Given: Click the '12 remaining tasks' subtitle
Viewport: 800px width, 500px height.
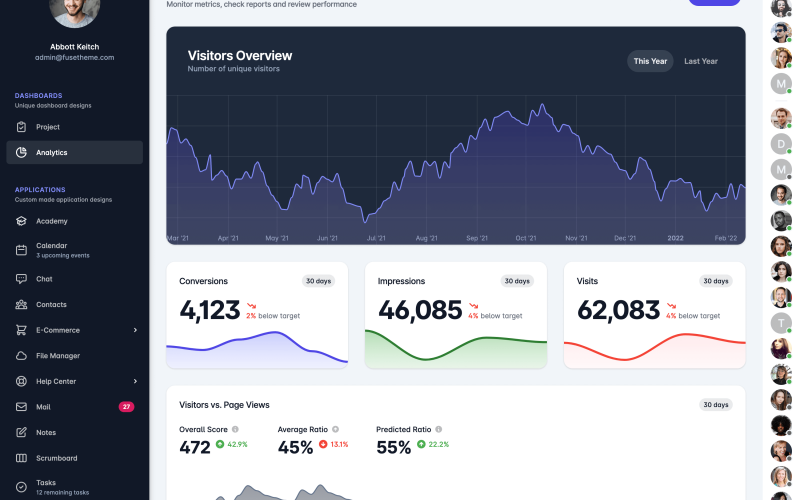Looking at the screenshot, I should coord(62,492).
